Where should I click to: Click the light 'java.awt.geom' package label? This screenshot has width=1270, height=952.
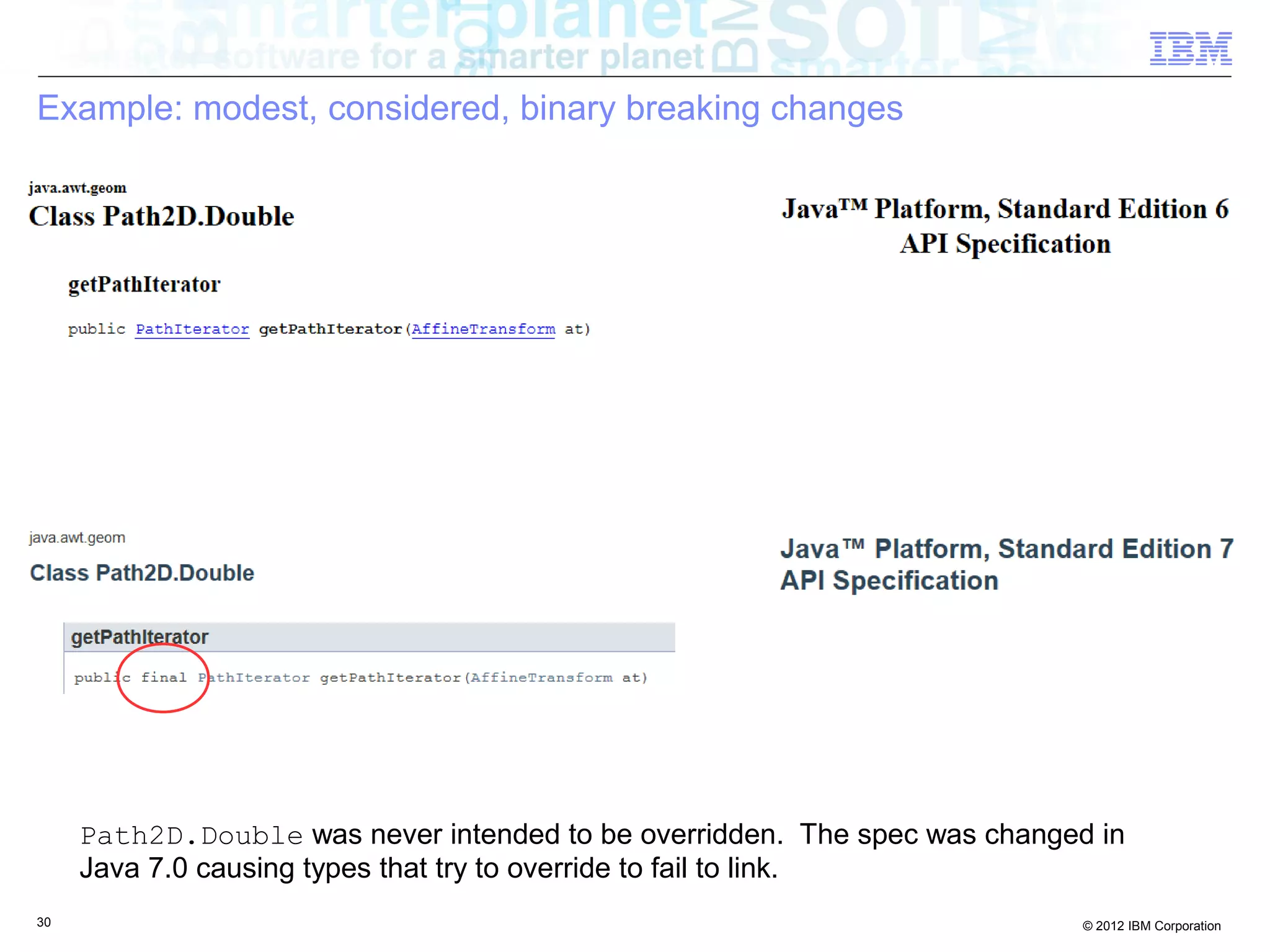coord(77,538)
